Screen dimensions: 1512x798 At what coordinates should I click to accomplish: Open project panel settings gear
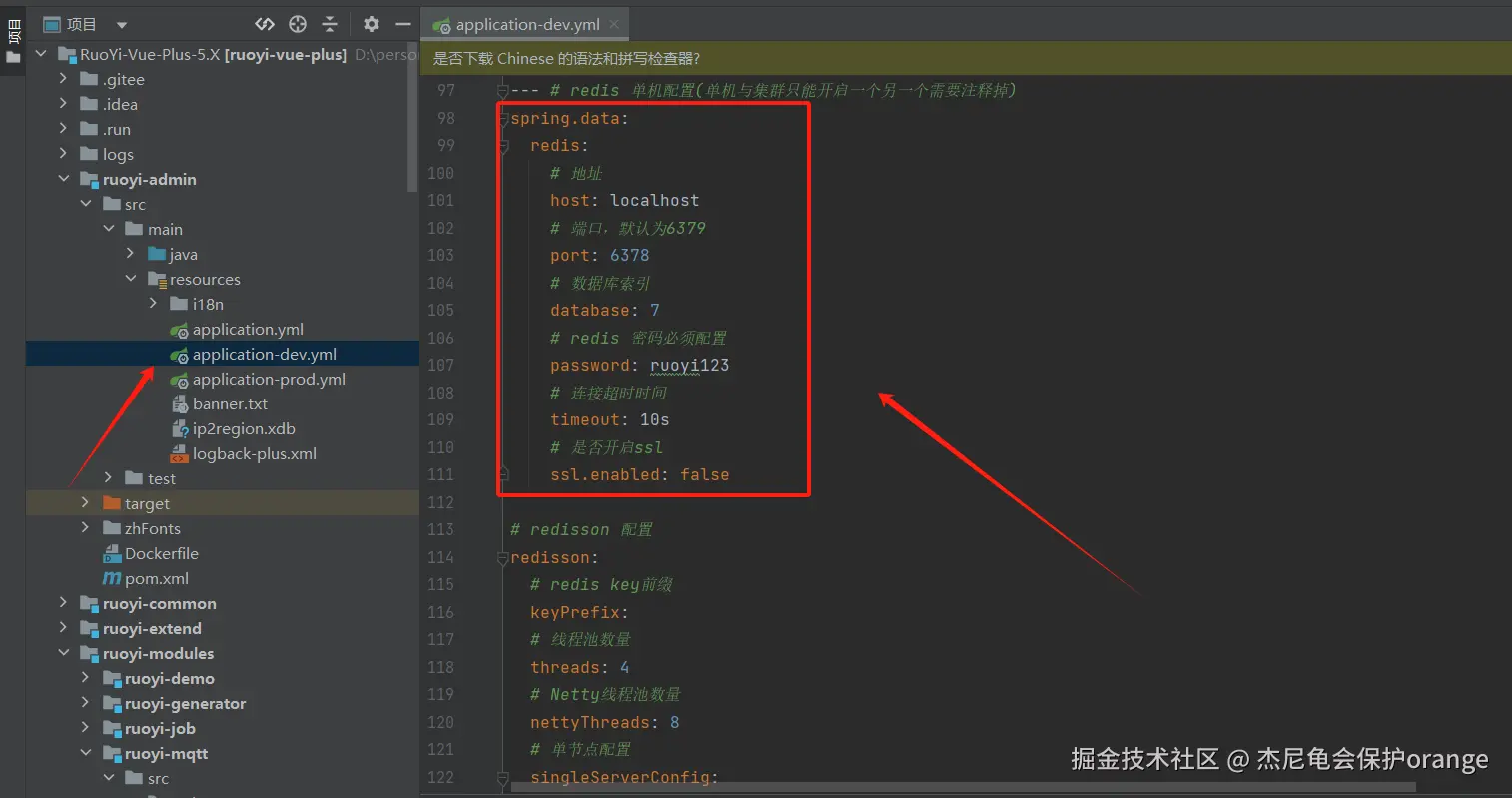point(372,24)
